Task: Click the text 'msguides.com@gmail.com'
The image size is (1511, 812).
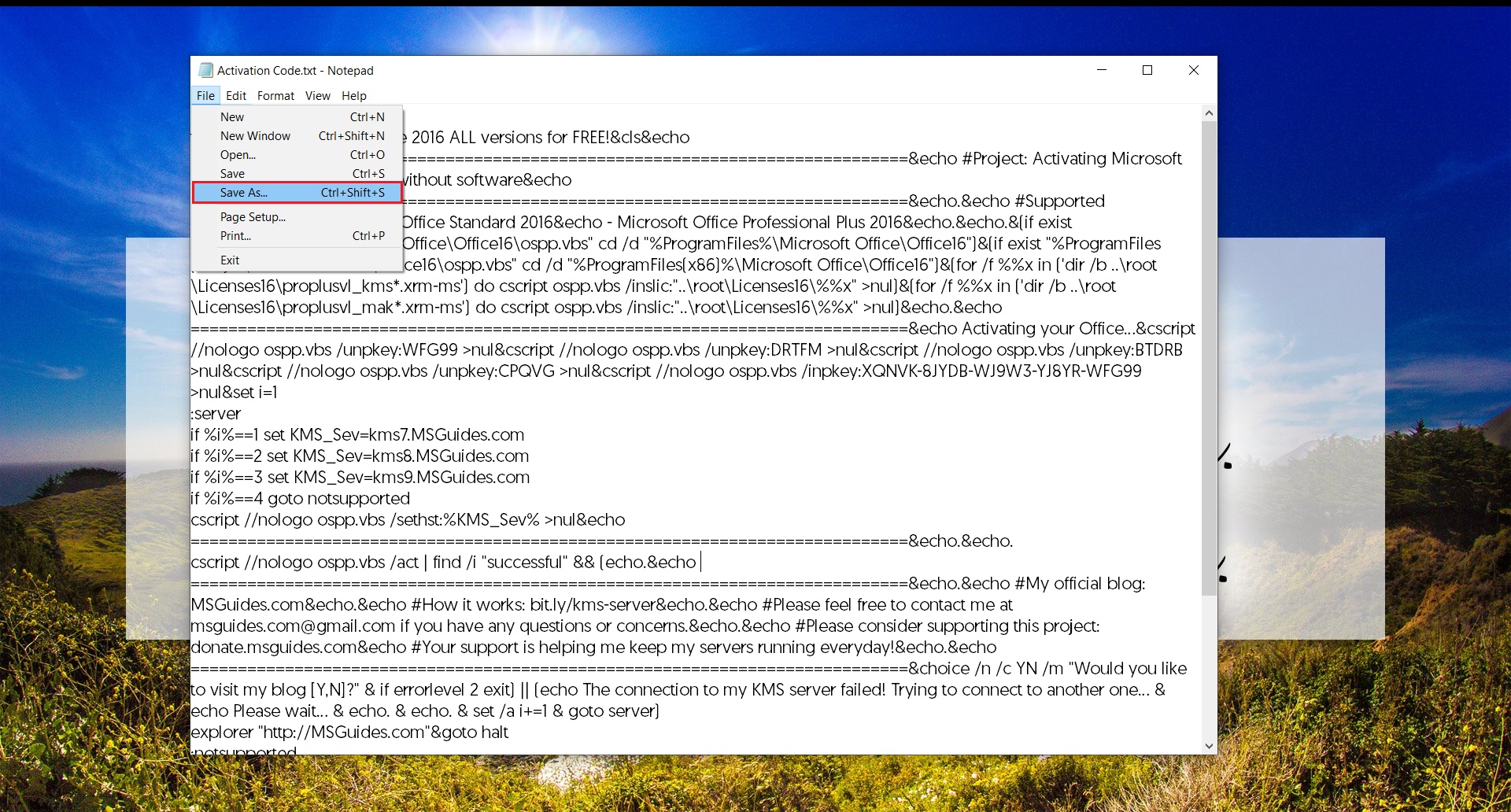Action: pos(293,626)
